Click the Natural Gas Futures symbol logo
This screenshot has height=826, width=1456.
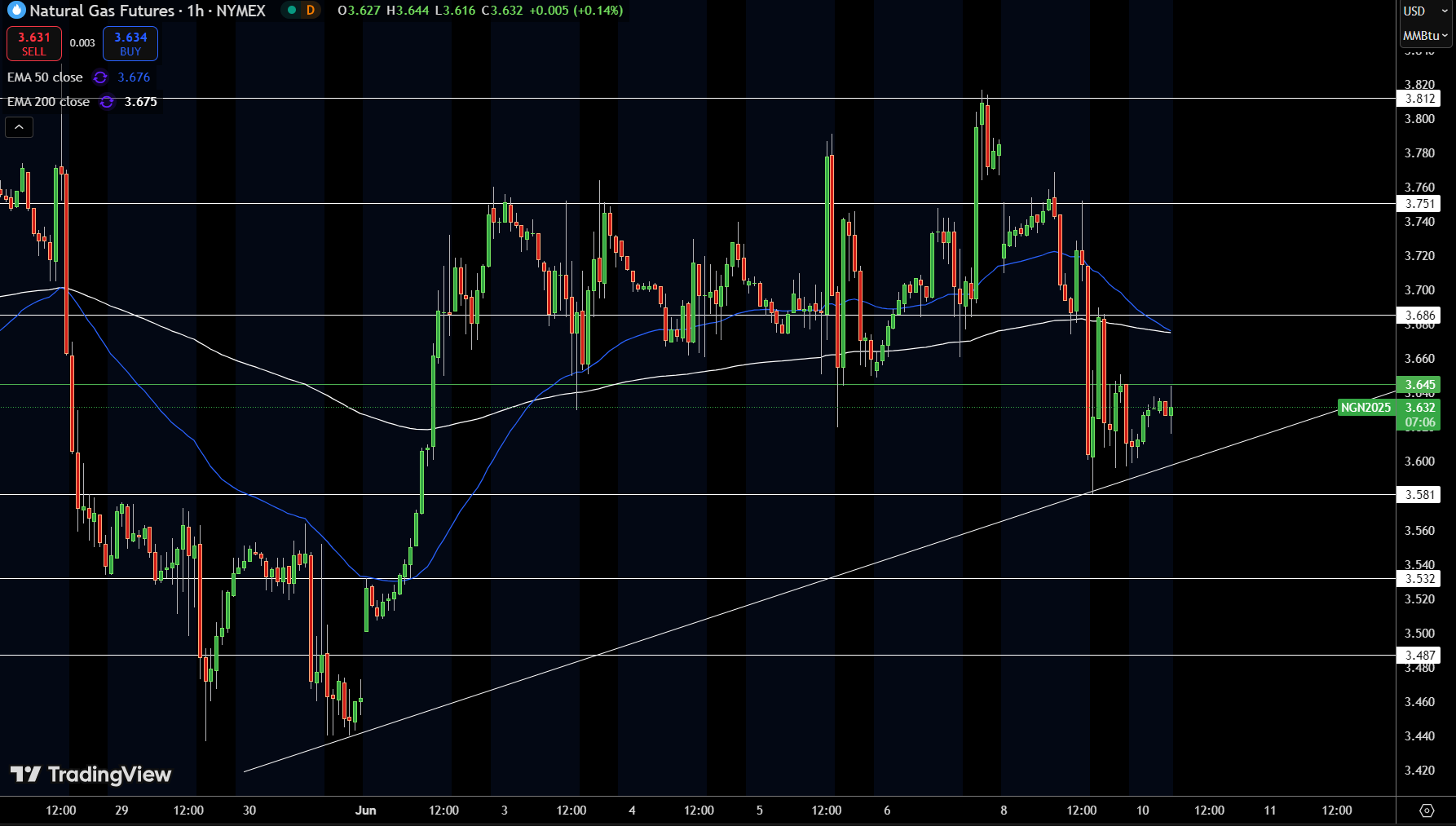[16, 11]
